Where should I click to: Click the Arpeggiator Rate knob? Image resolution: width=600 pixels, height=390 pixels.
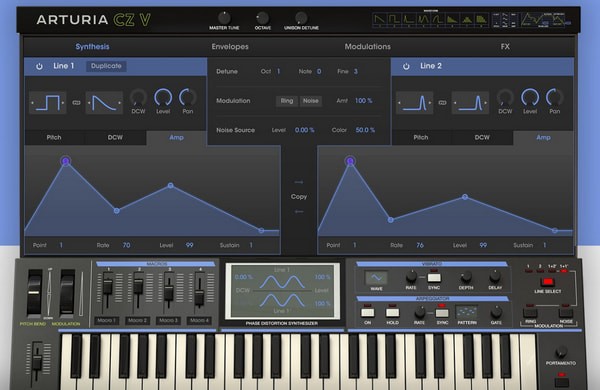point(420,312)
